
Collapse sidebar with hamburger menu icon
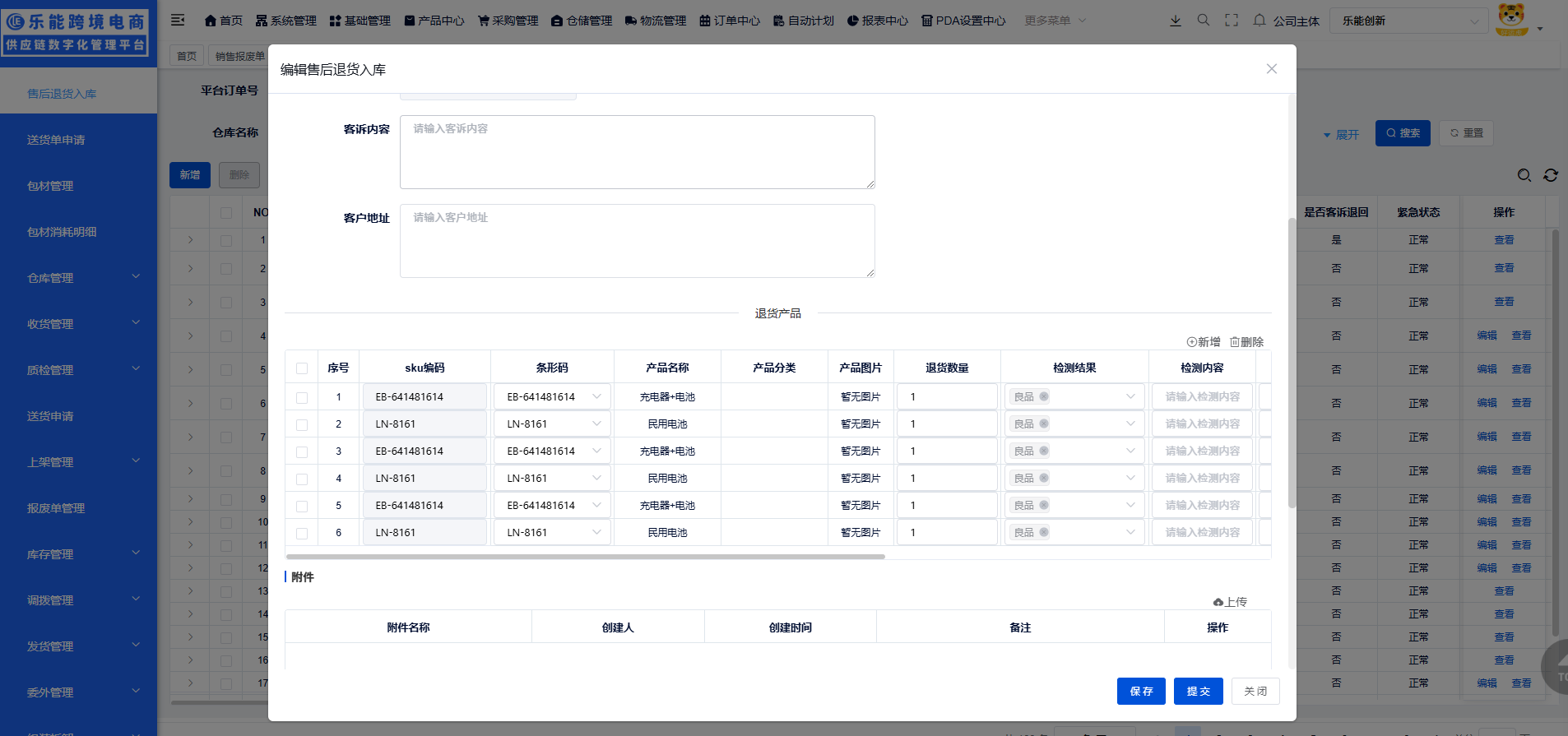click(178, 21)
